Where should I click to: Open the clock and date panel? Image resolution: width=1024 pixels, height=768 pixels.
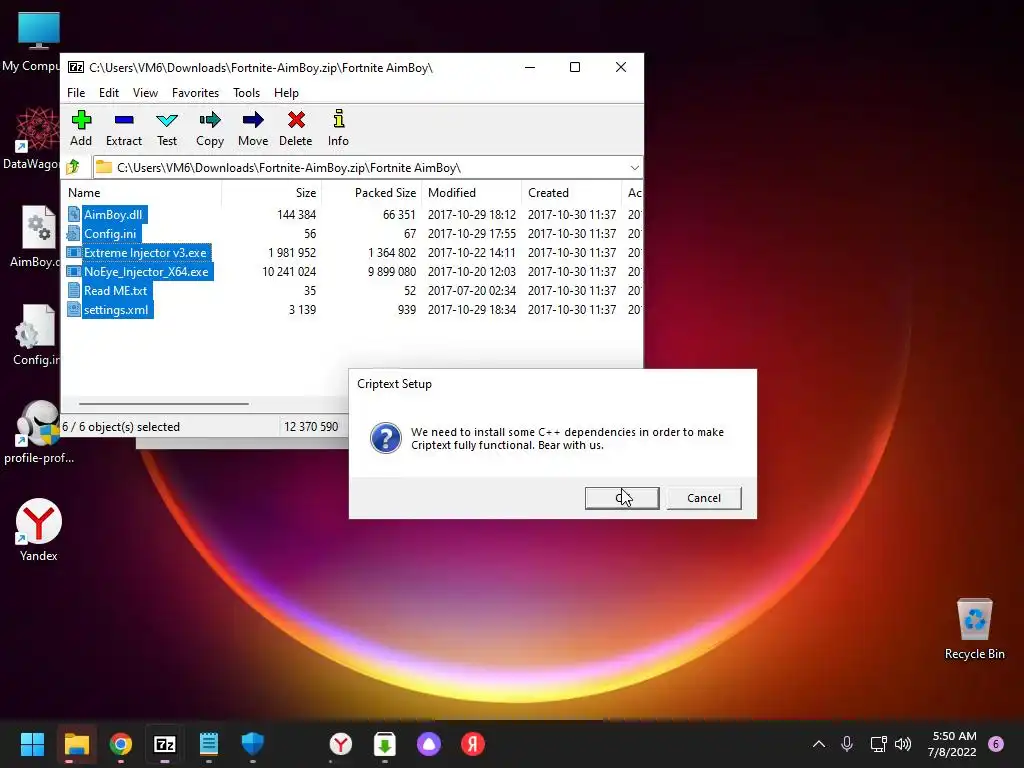pos(953,744)
